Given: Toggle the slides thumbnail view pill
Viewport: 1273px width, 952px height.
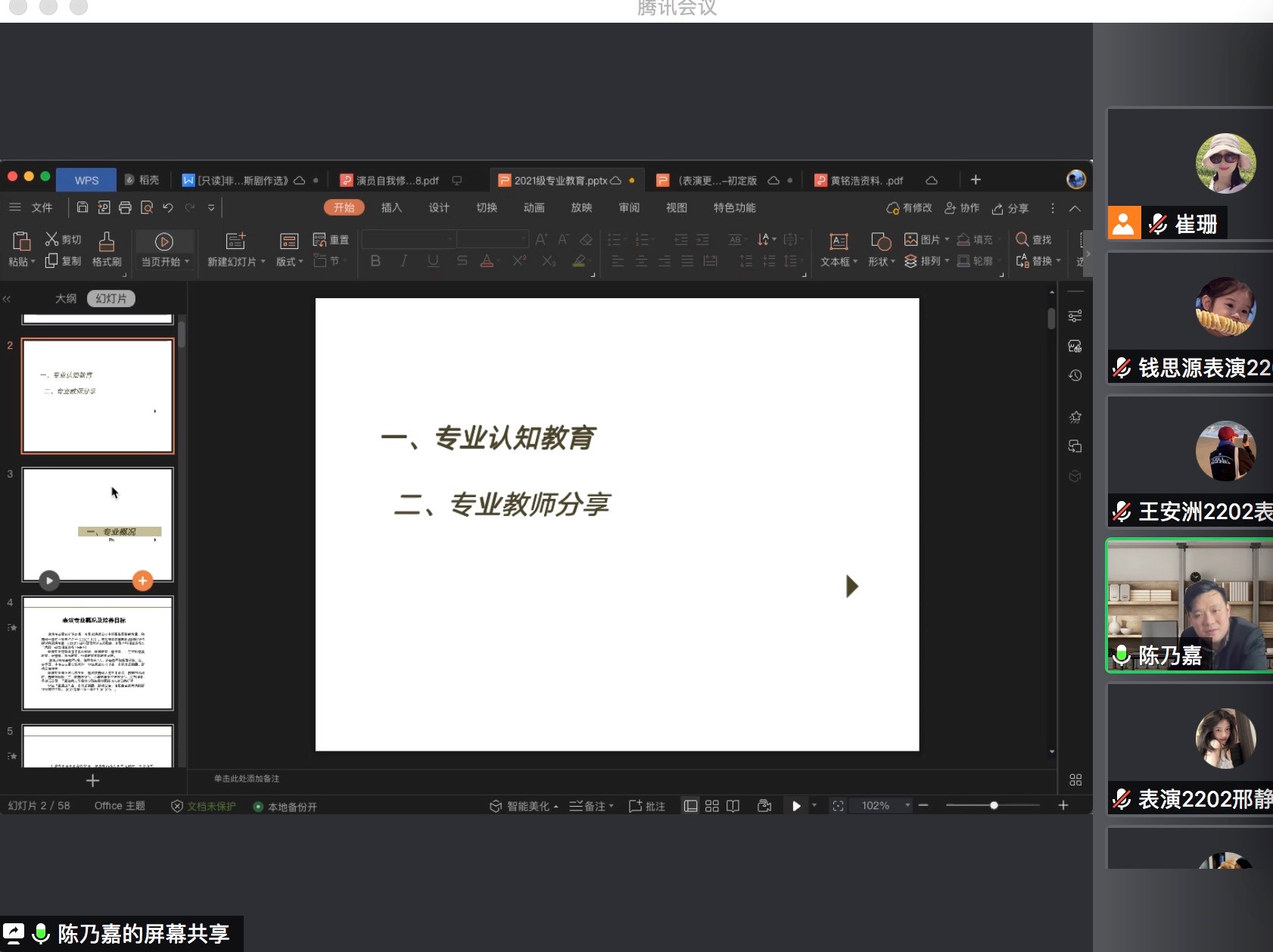Looking at the screenshot, I should [x=111, y=299].
